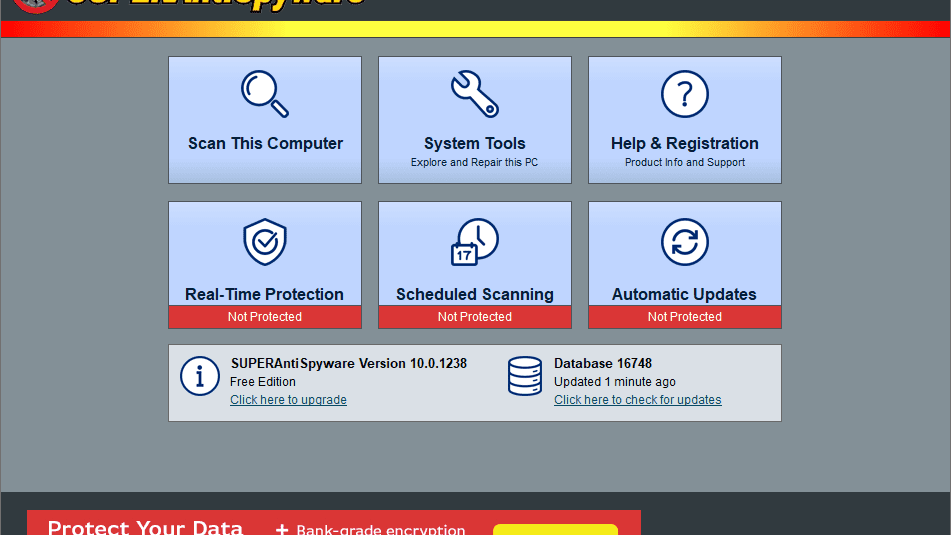Screen dimensions: 951x535
Task: Click Explore and Repair this PC subtitle
Action: click(x=474, y=162)
